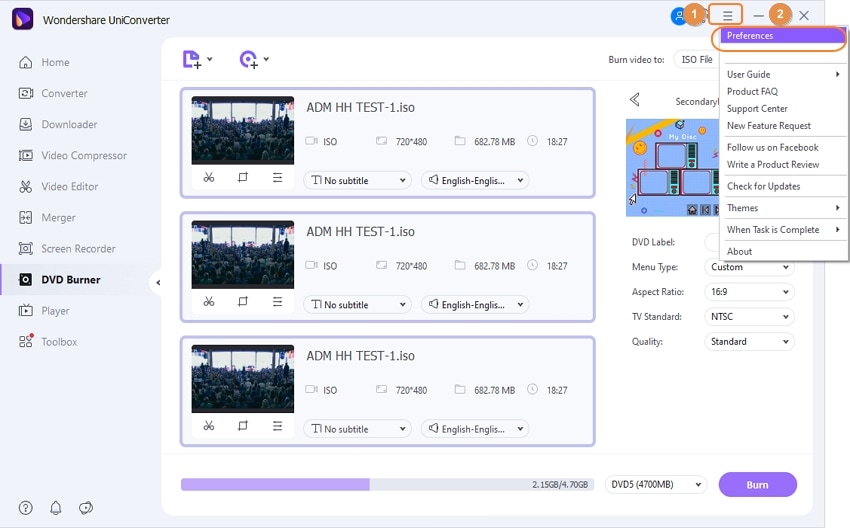850x528 pixels.
Task: Click the help question mark icon
Action: pos(25,508)
